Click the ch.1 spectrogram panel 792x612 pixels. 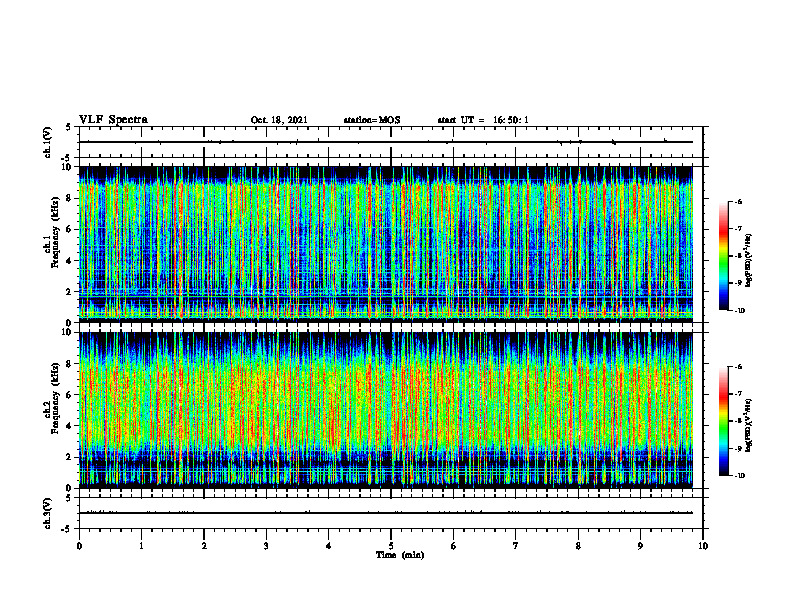[x=386, y=244]
